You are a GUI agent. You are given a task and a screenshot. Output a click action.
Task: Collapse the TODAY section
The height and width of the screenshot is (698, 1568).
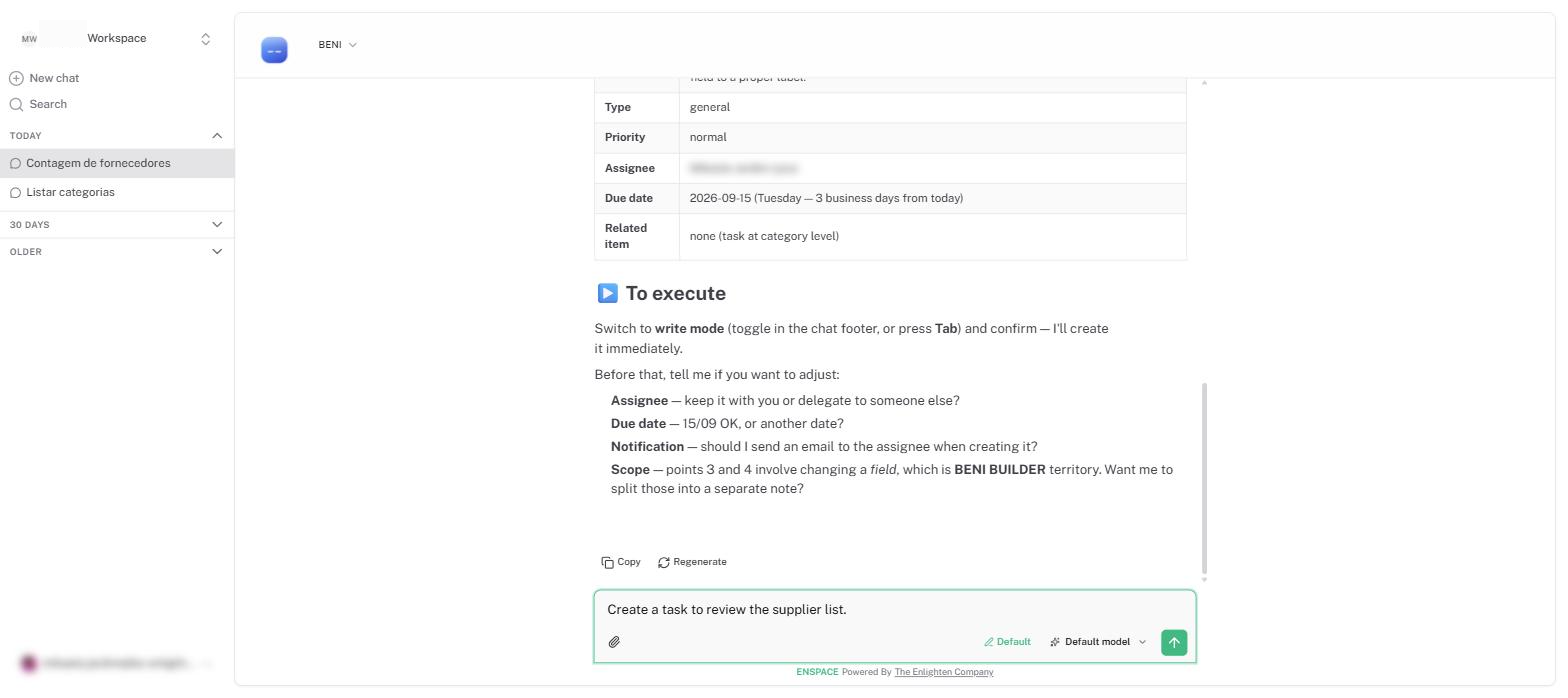pos(217,136)
